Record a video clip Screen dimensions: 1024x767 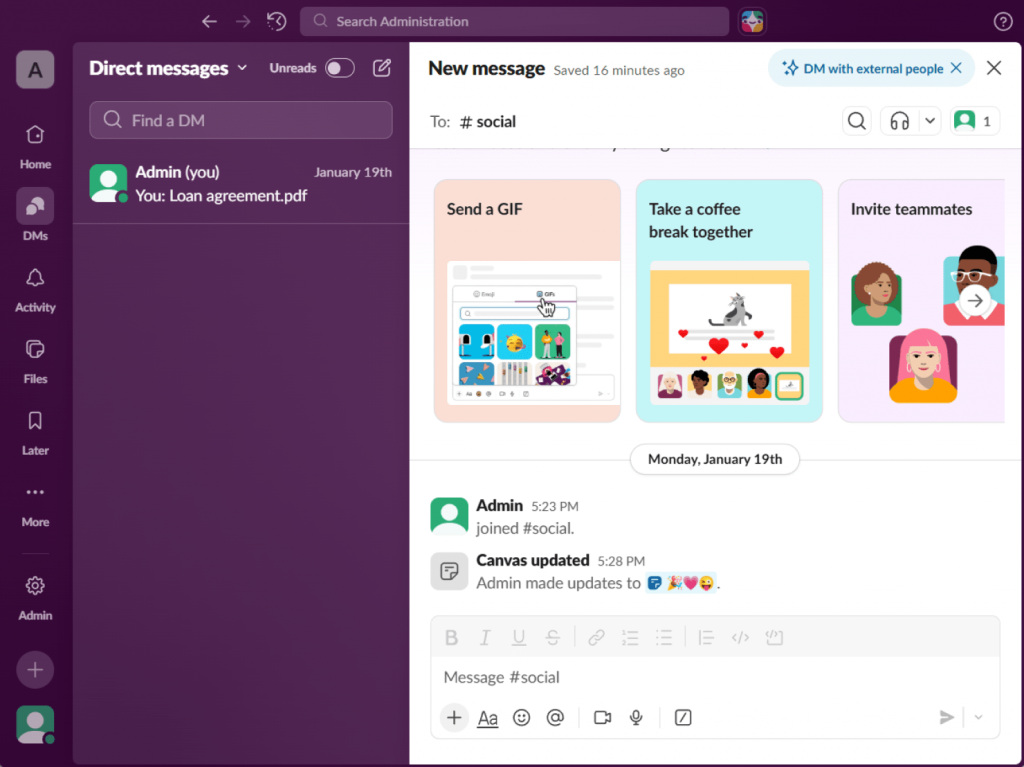603,717
